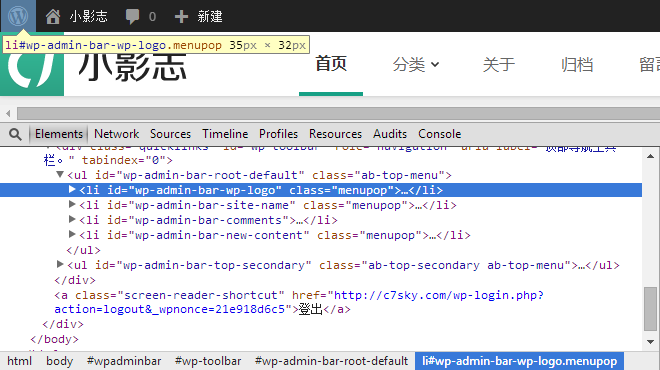The width and height of the screenshot is (660, 370).
Task: Expand the wp-admin-bar-top-secondary ul node
Action: (60, 264)
